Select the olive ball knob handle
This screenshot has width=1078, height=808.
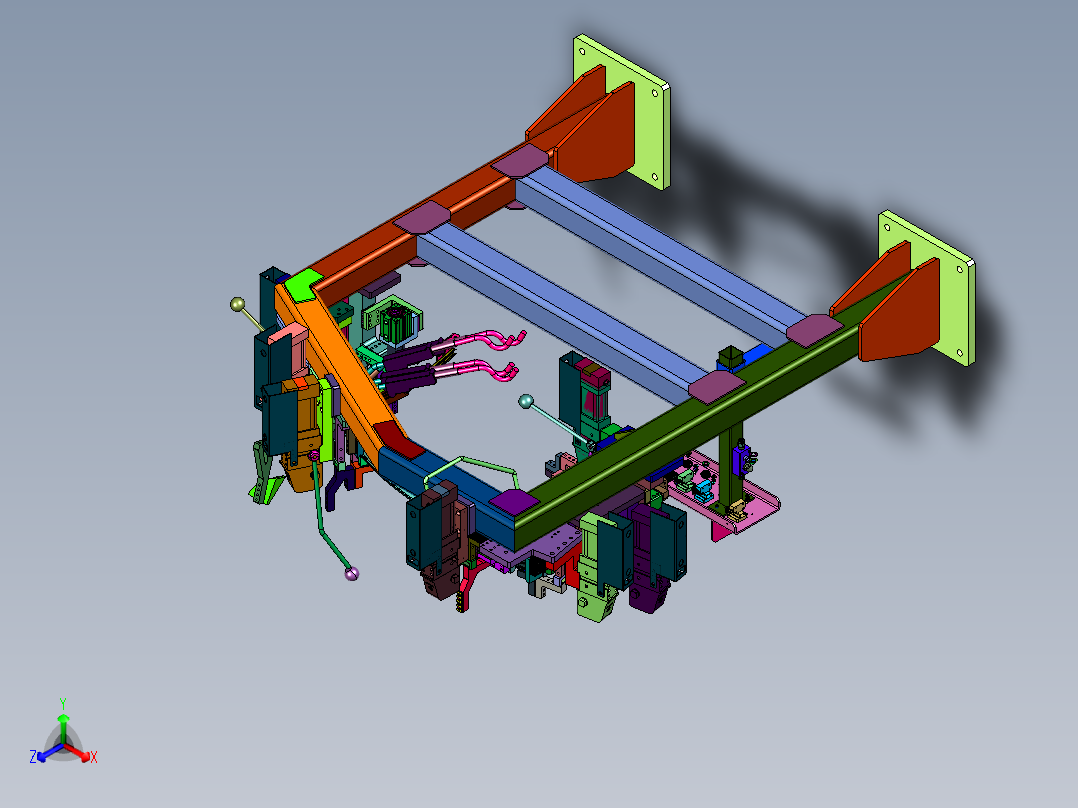tap(237, 304)
